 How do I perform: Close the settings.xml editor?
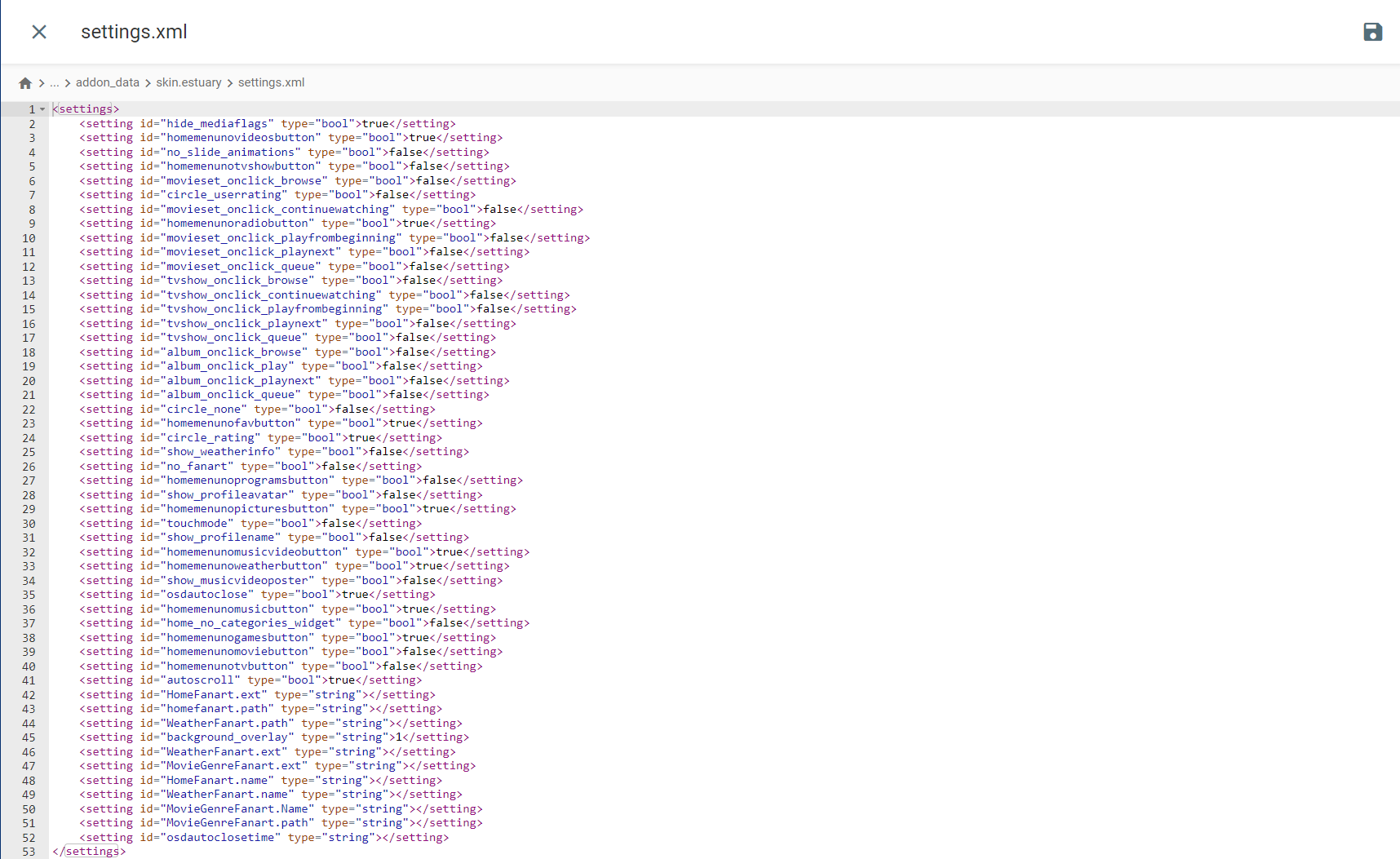(x=39, y=32)
